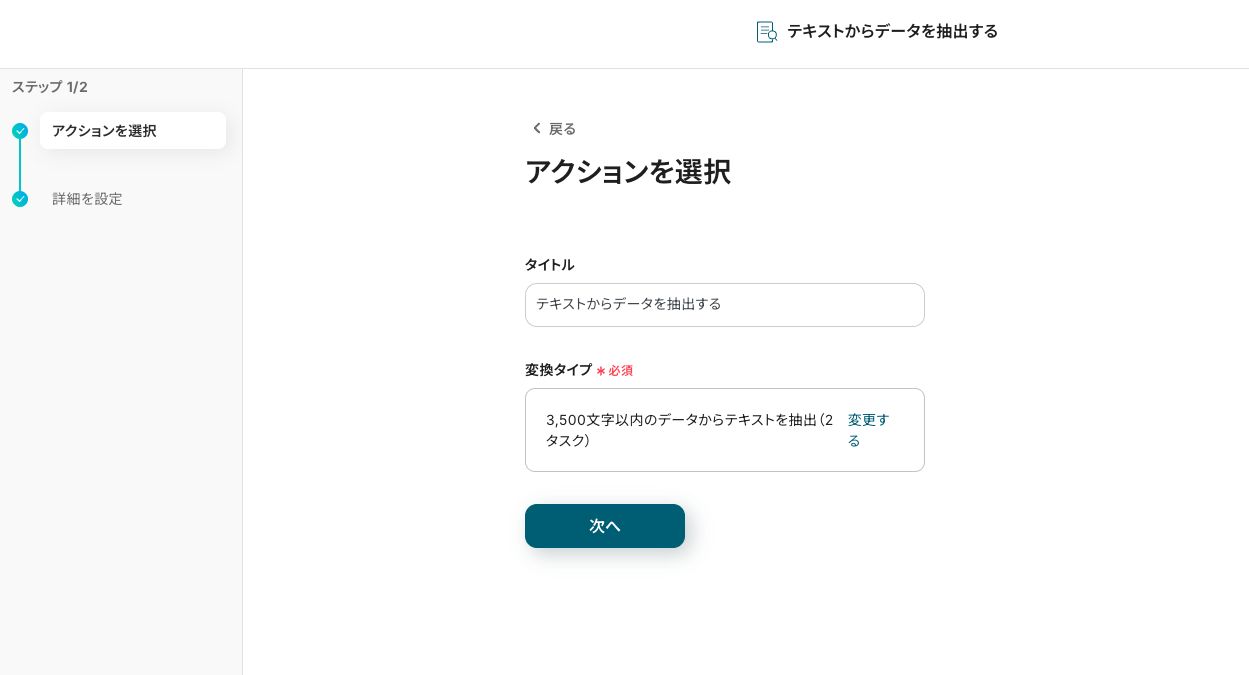Click the red required asterisk icon
This screenshot has height=675, width=1249.
(x=601, y=371)
